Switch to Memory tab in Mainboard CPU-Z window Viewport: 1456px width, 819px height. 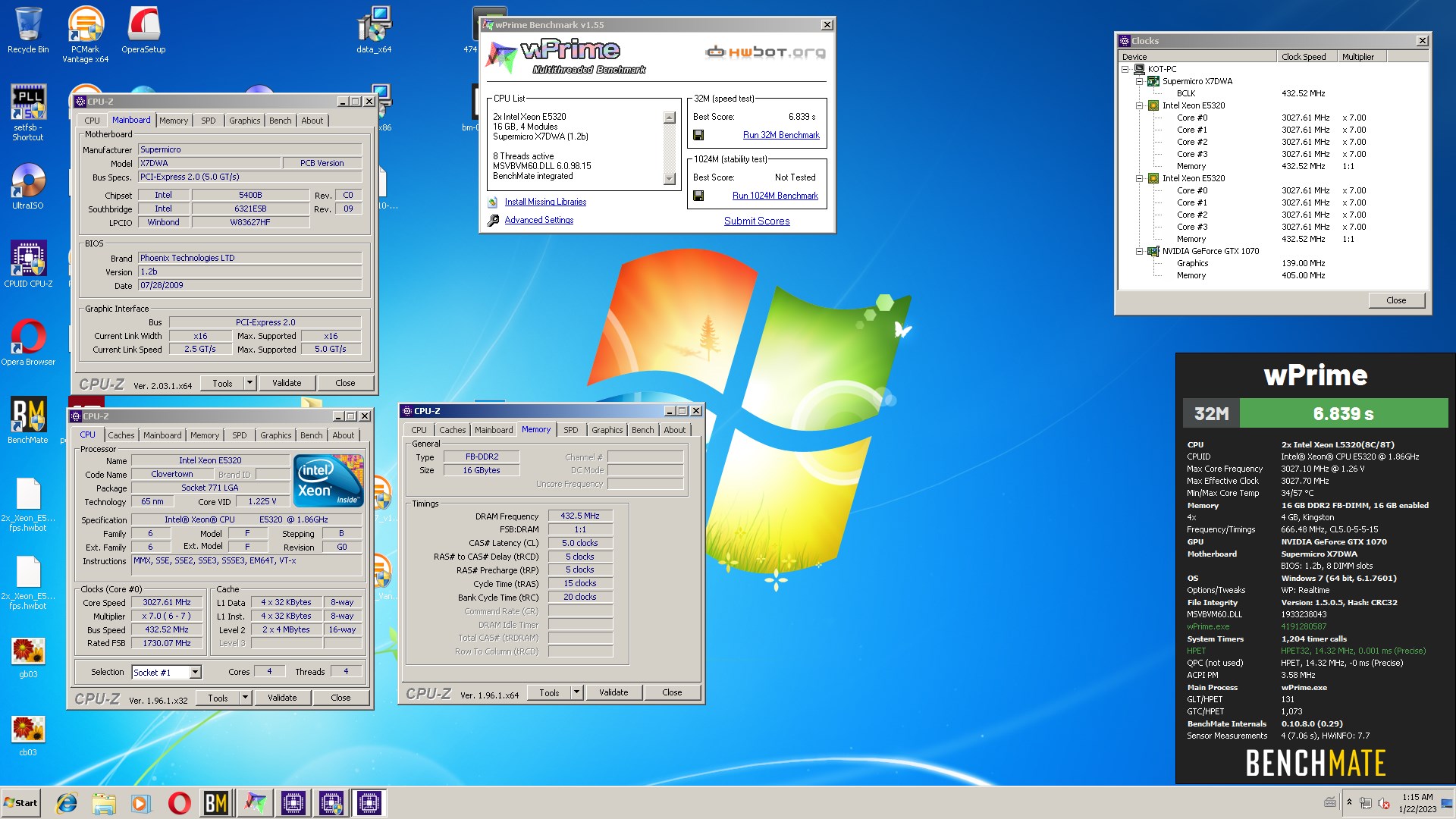click(174, 121)
